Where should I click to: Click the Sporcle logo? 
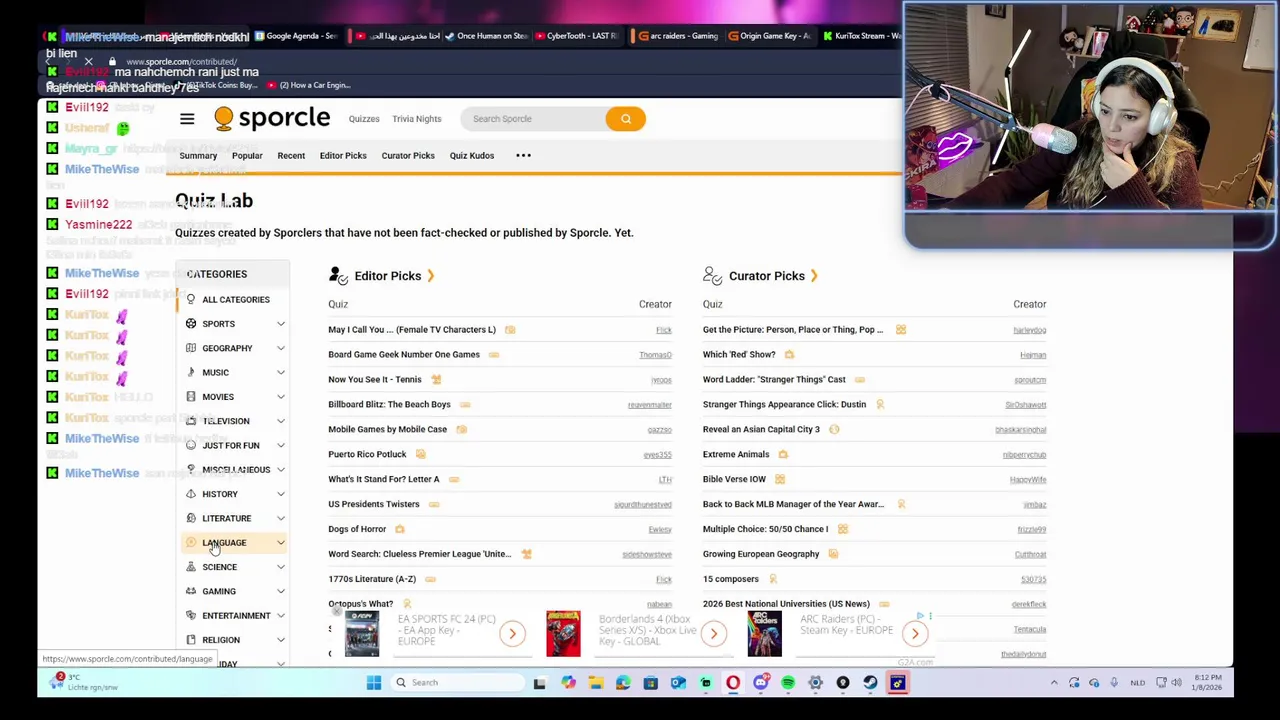[272, 119]
